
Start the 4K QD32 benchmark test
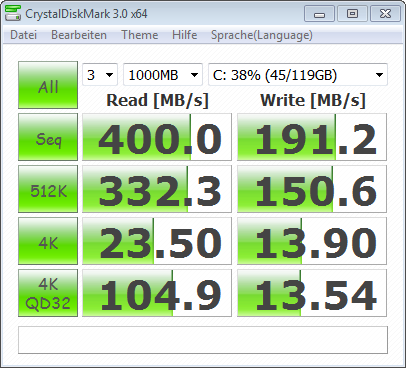[48, 293]
